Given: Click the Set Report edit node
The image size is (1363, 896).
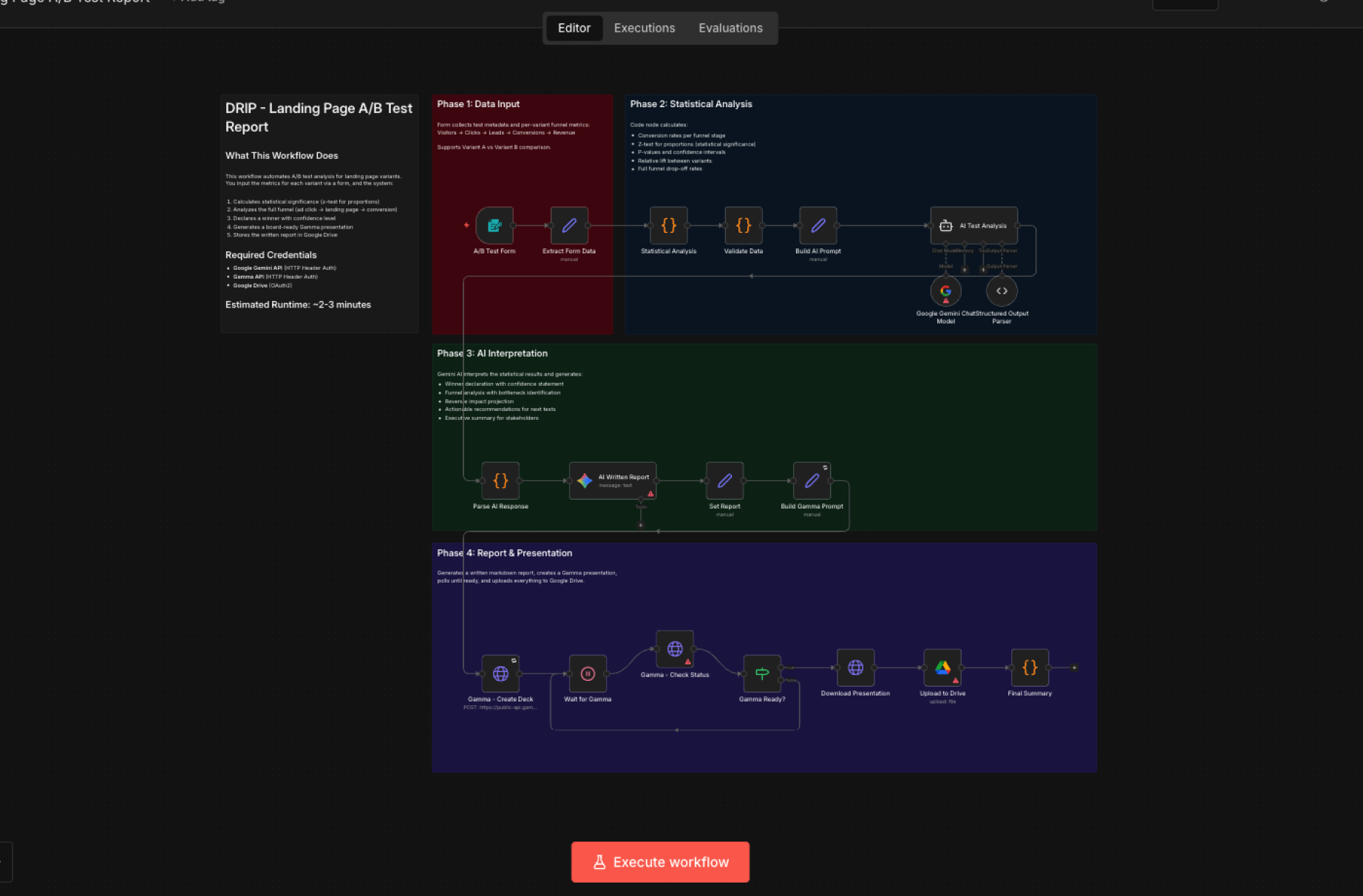Looking at the screenshot, I should coord(724,481).
